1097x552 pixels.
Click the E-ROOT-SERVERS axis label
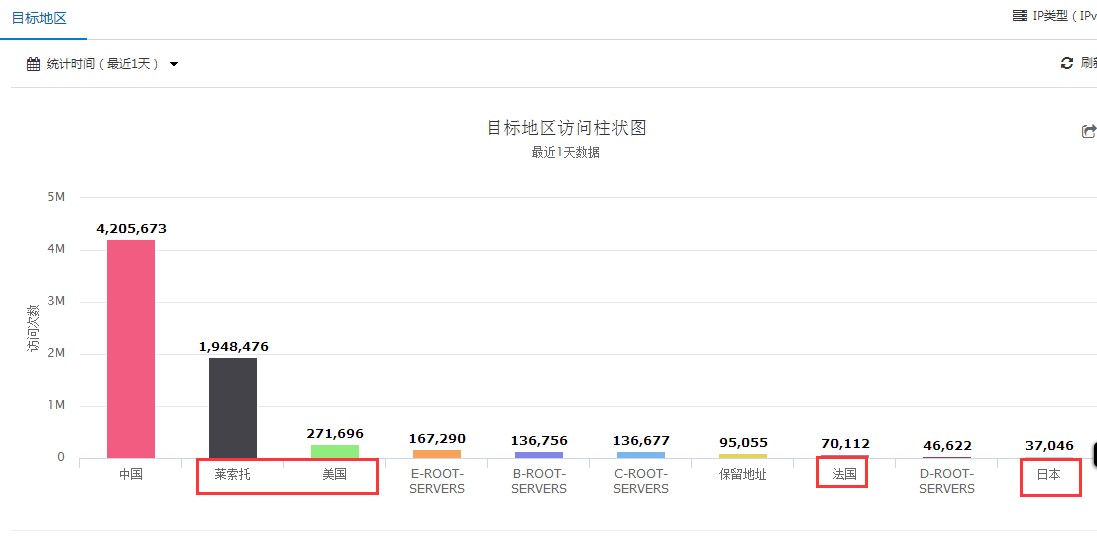point(437,481)
